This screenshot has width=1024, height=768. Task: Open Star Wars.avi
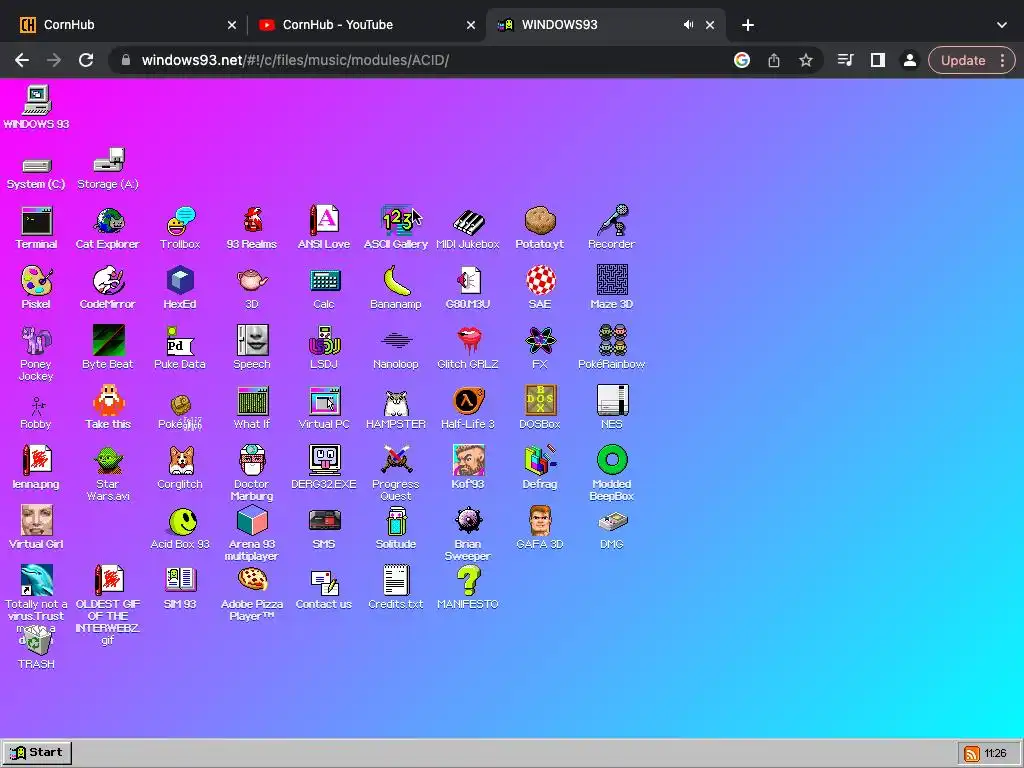[x=108, y=473]
